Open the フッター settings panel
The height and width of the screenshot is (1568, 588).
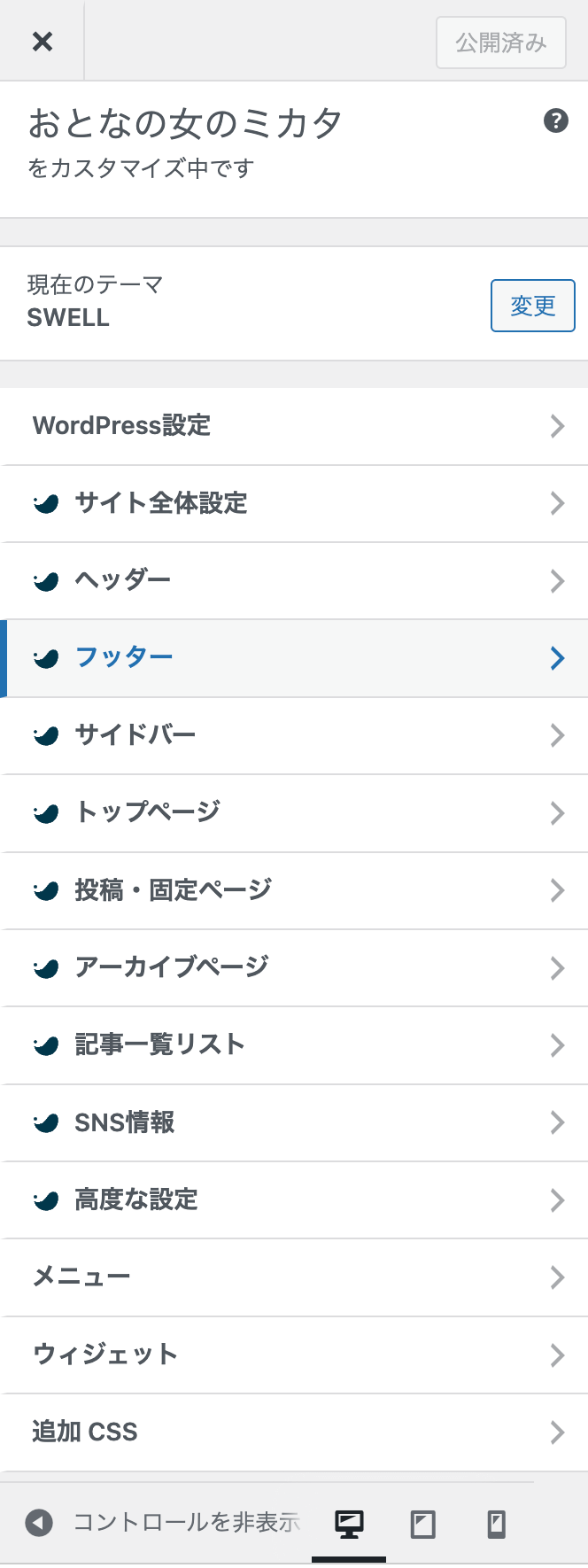tap(294, 658)
